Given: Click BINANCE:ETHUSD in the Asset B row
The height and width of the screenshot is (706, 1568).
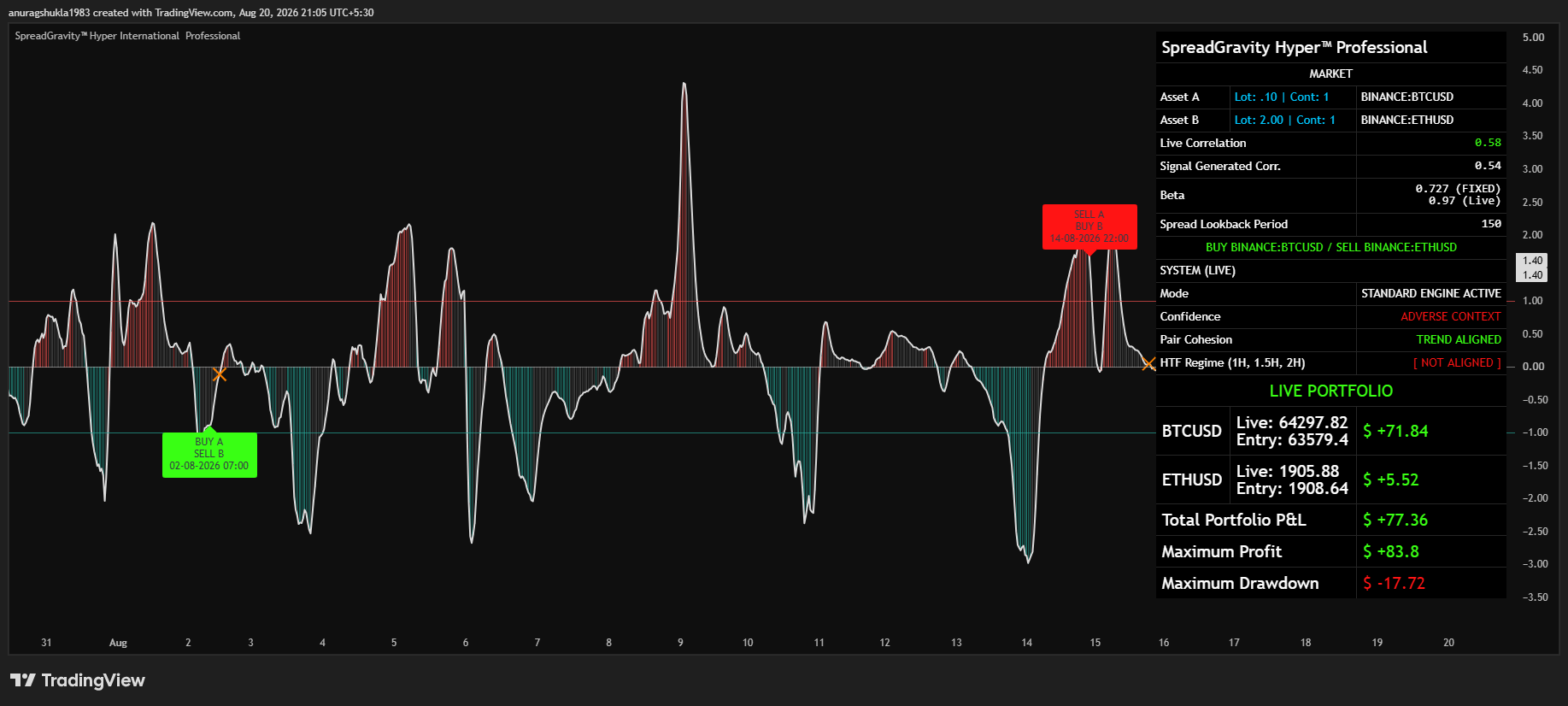Looking at the screenshot, I should click(x=1407, y=121).
